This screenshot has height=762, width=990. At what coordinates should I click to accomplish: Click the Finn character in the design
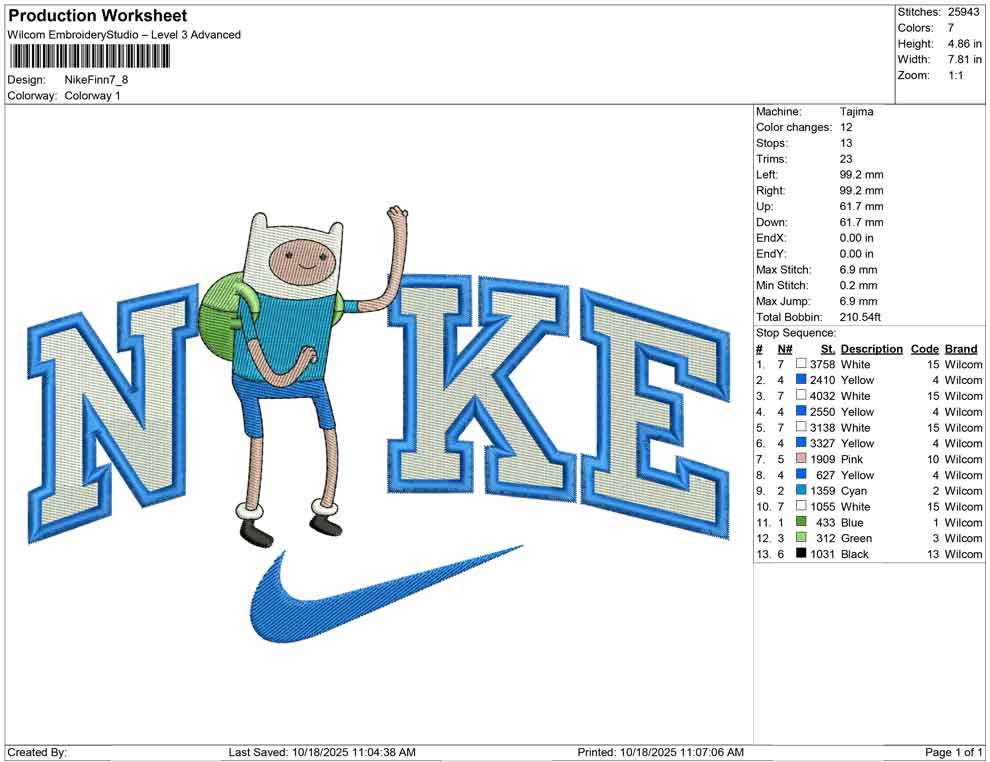pyautogui.click(x=302, y=376)
